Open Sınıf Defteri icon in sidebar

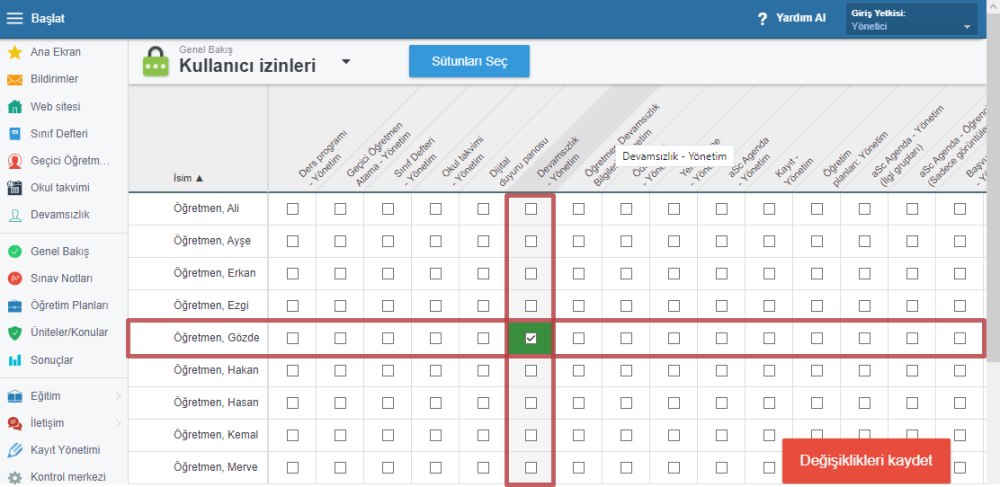tap(15, 133)
